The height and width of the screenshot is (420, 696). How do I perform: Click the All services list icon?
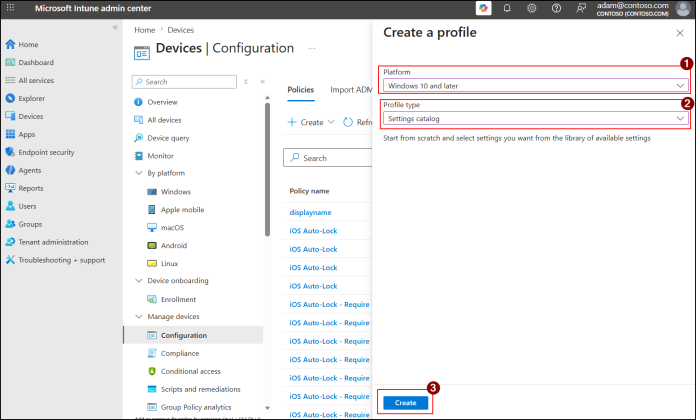point(10,80)
